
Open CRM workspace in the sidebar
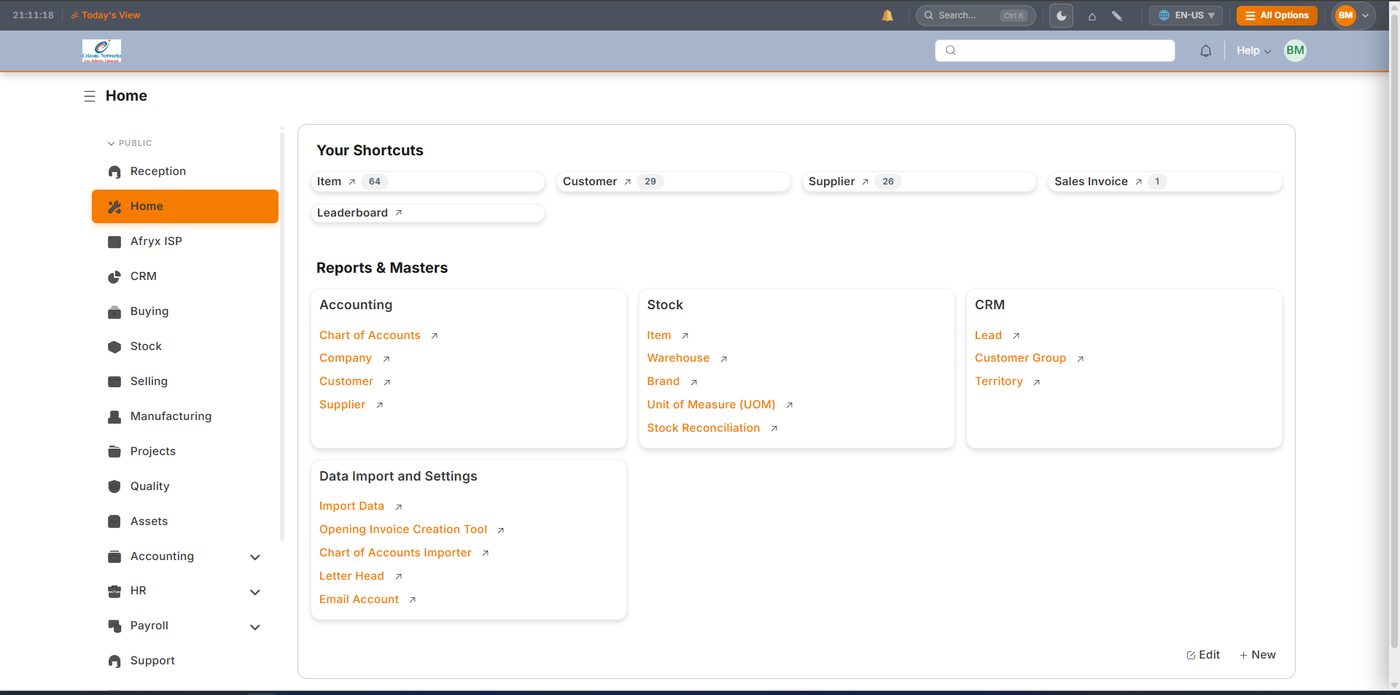(x=185, y=276)
